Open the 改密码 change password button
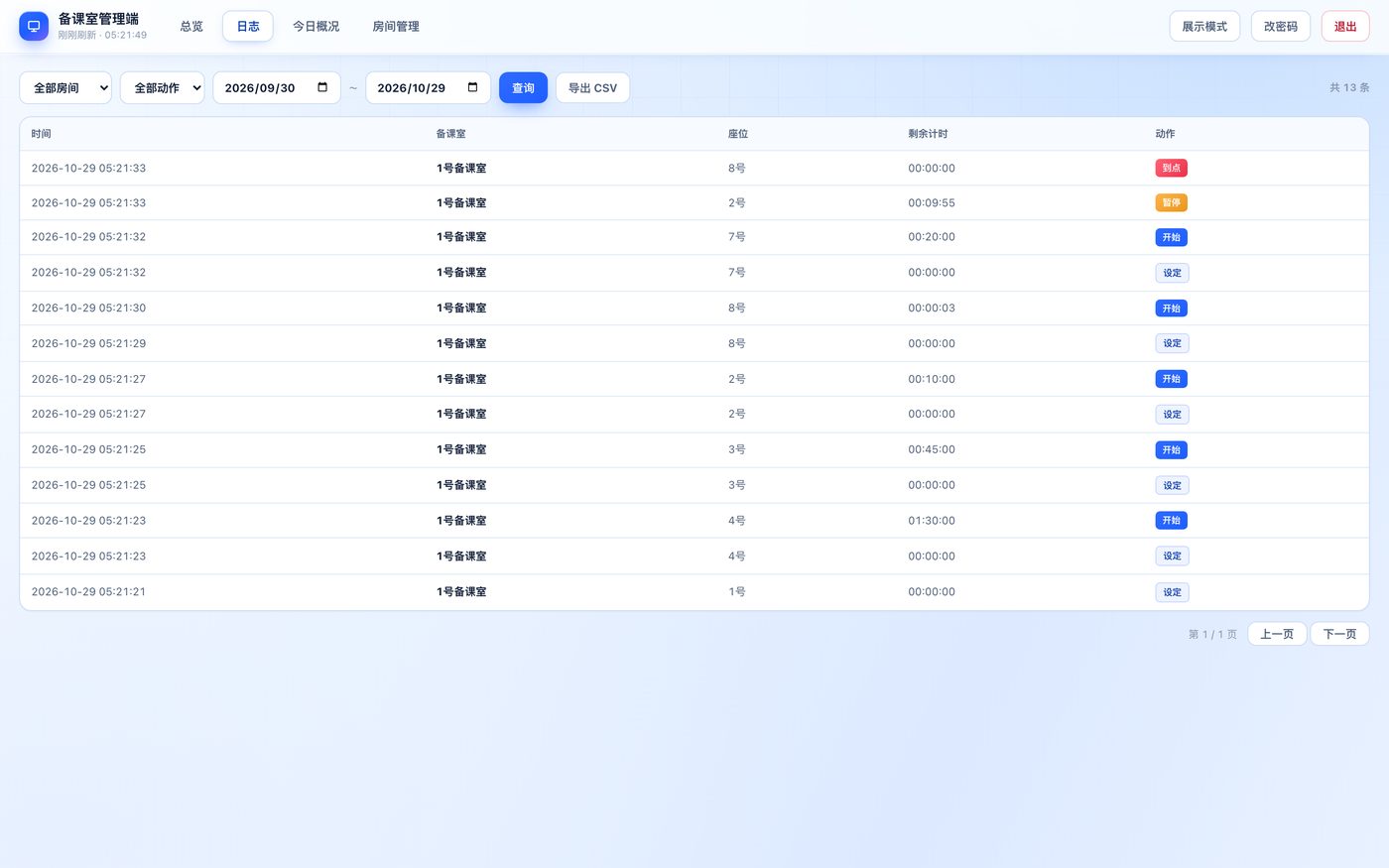The width and height of the screenshot is (1389, 868). coord(1281,27)
